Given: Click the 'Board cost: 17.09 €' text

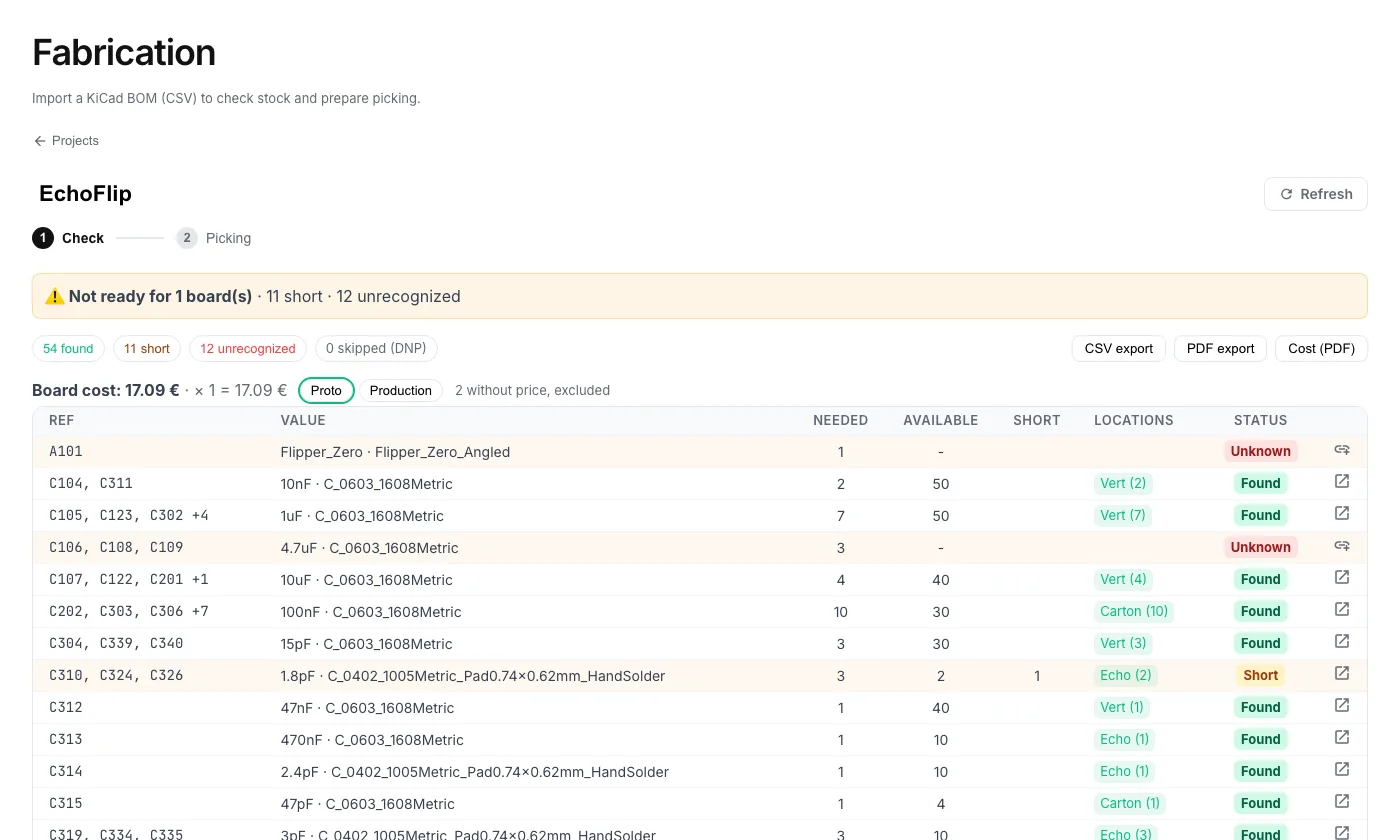Looking at the screenshot, I should [106, 390].
